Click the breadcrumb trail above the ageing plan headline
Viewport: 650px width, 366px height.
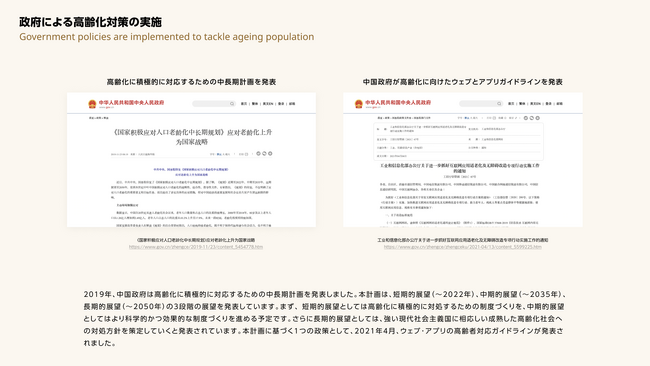click(98, 118)
